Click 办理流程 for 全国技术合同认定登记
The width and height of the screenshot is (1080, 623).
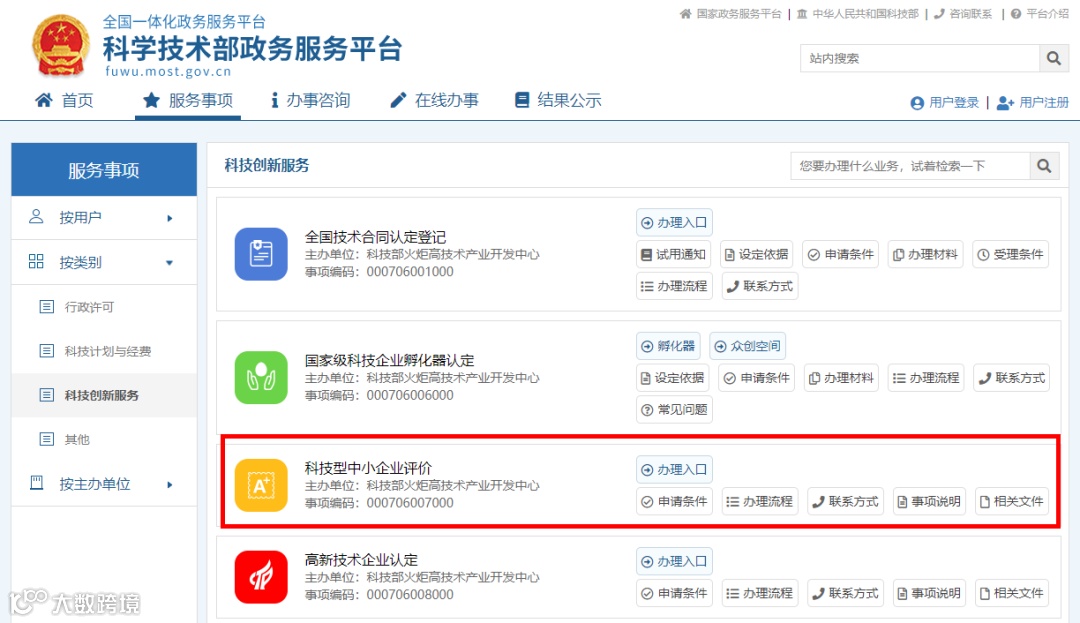[x=674, y=286]
